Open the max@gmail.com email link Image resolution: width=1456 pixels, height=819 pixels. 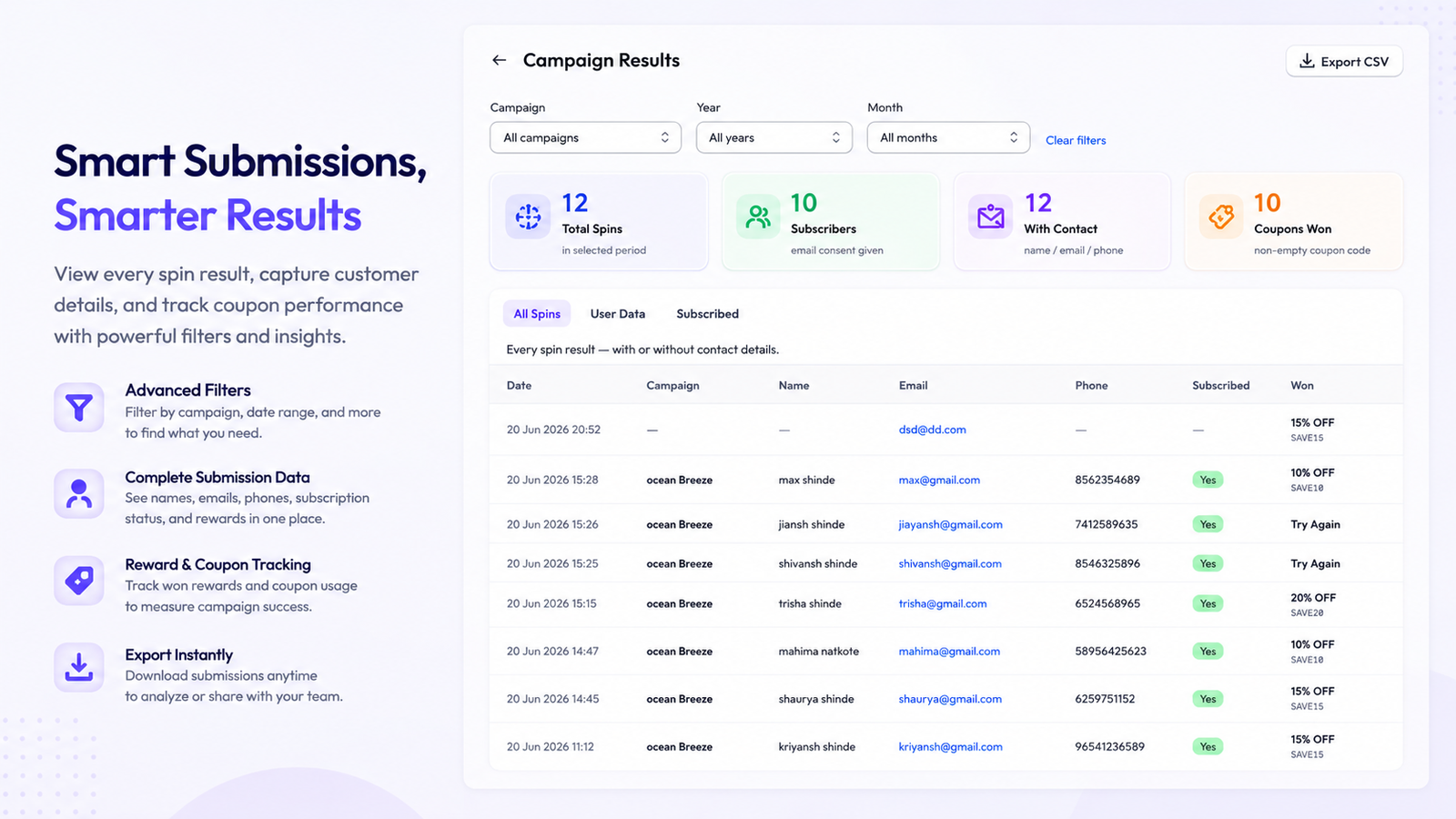[x=939, y=480]
